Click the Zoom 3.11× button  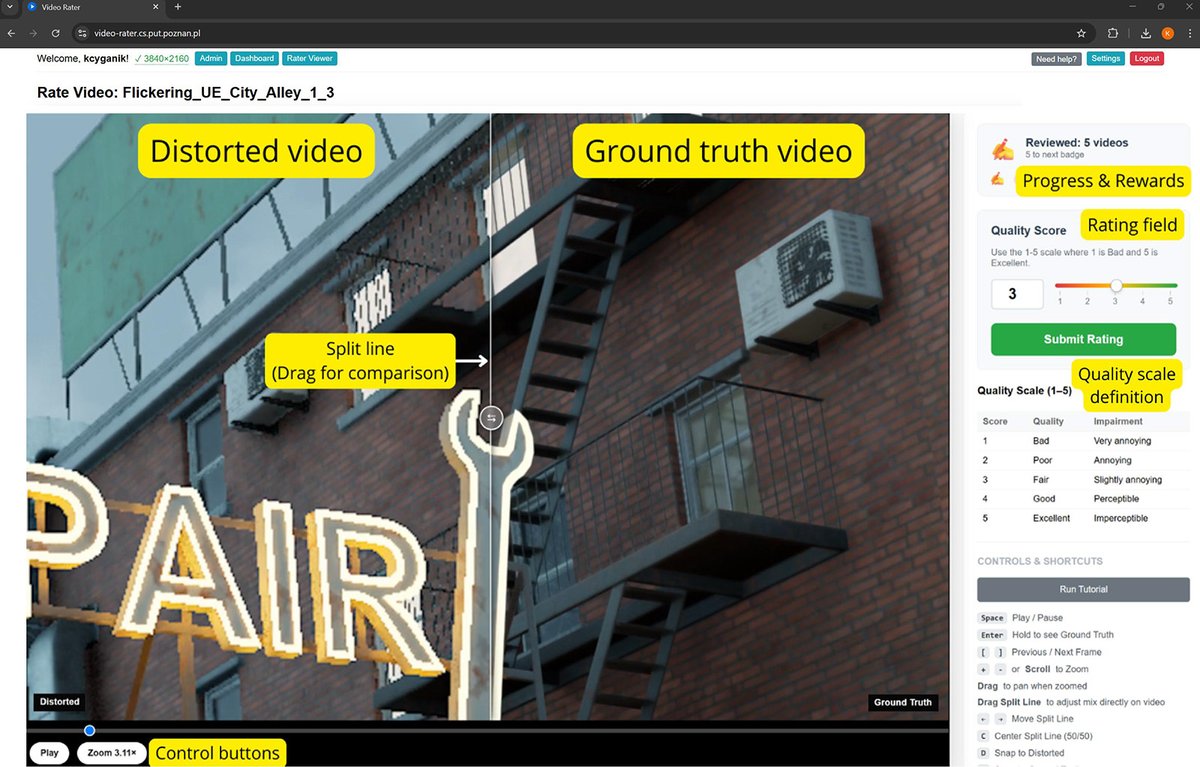112,753
